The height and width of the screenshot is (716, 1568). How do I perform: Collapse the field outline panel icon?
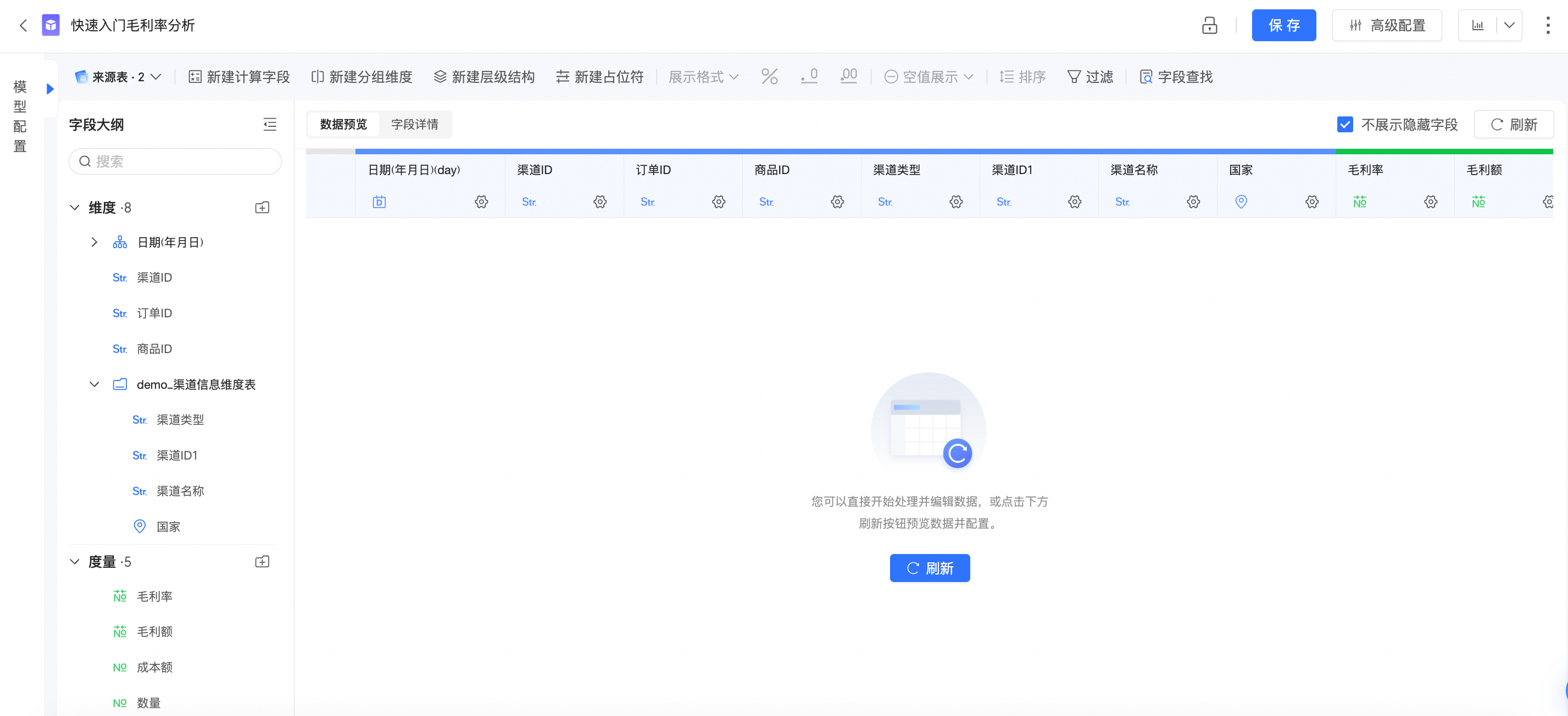[270, 125]
